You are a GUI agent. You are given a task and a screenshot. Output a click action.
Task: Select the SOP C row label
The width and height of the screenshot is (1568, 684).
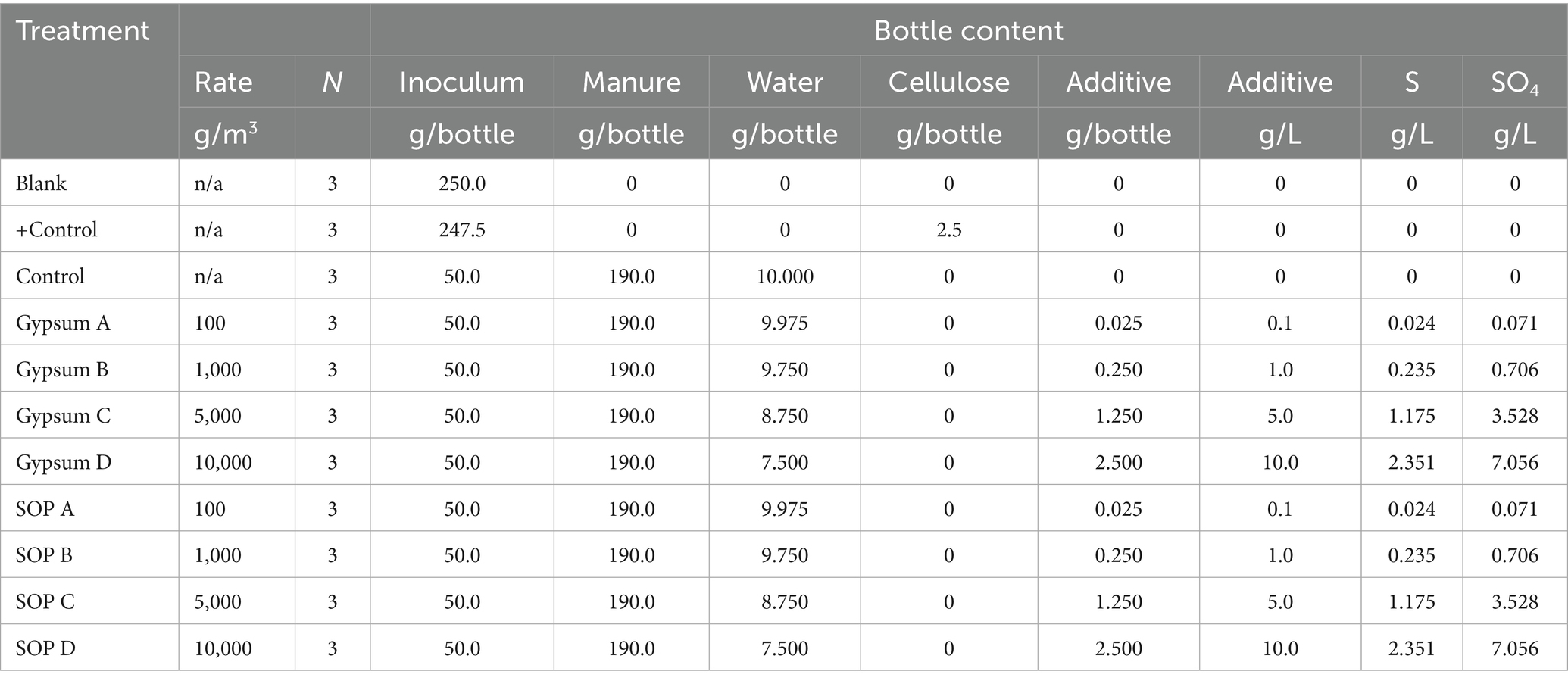[x=45, y=601]
